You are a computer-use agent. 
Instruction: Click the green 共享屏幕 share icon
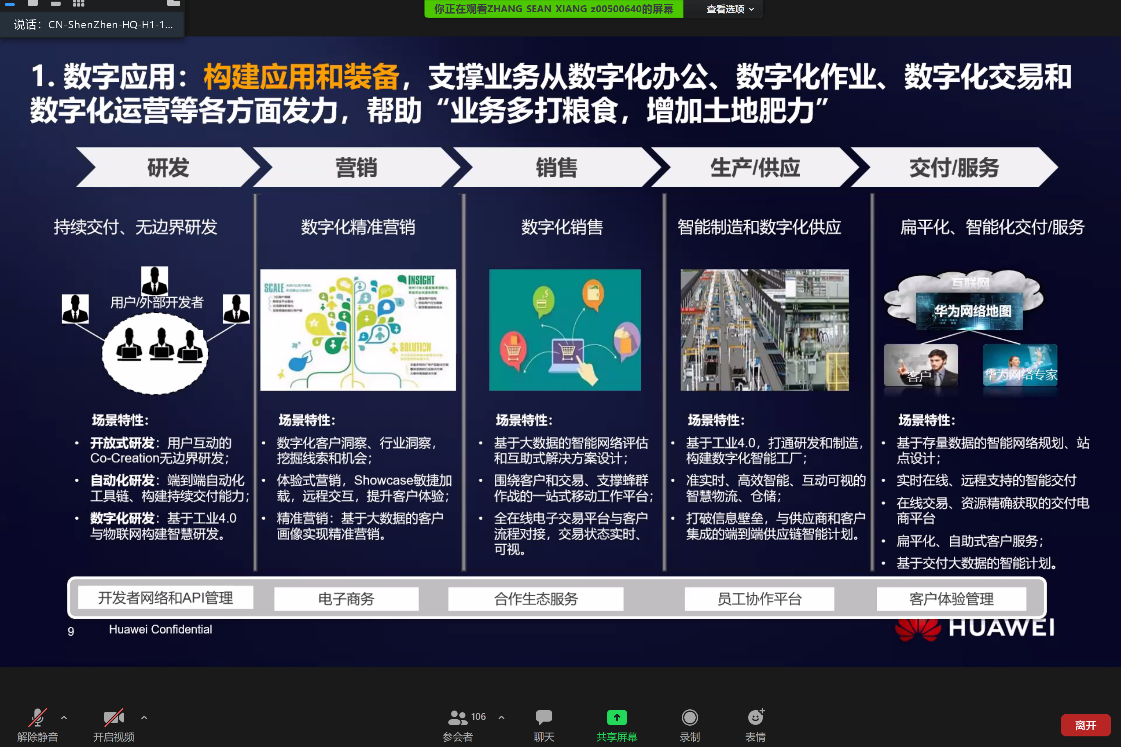coord(617,717)
